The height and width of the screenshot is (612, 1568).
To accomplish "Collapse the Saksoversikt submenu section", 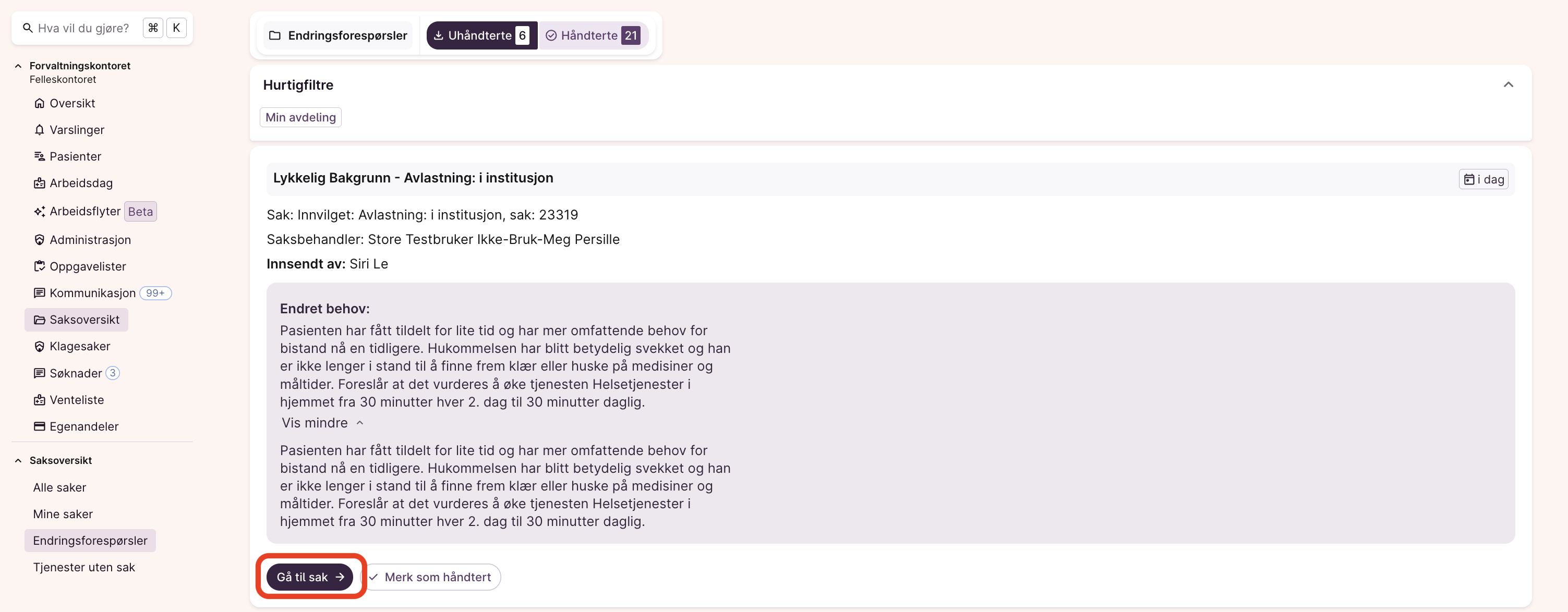I will [x=18, y=460].
